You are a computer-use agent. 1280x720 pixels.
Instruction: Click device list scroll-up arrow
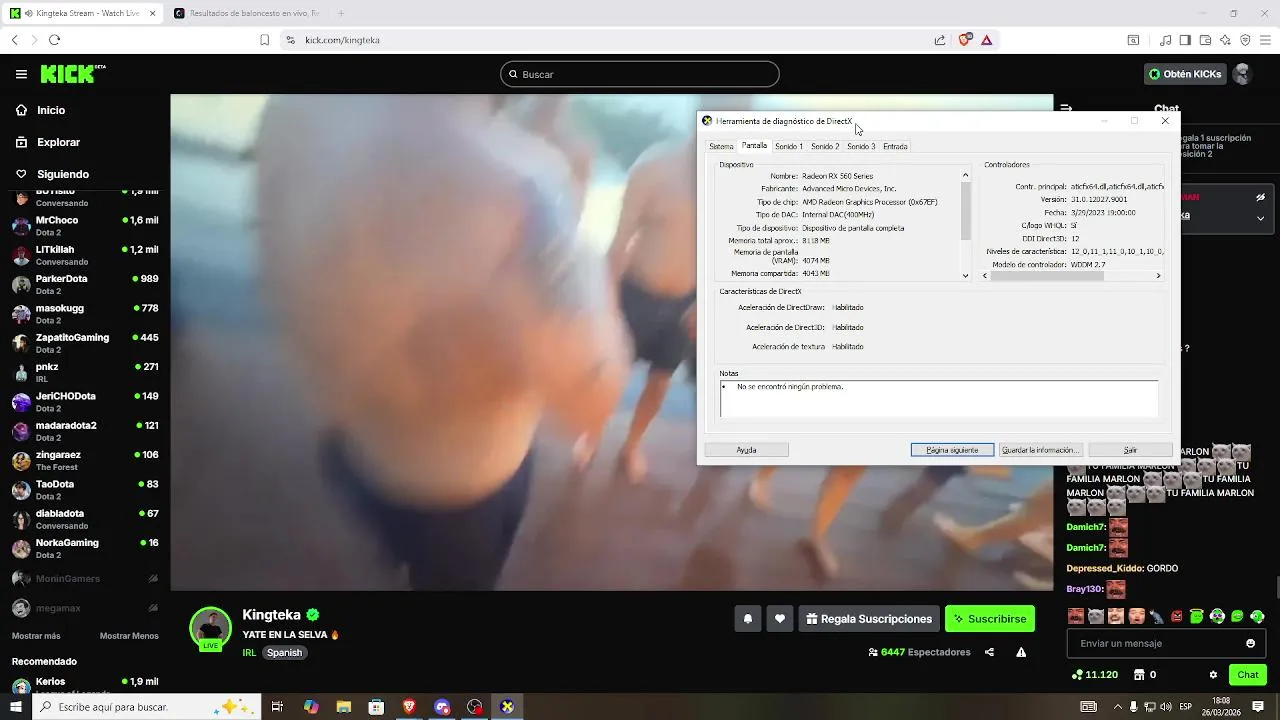click(965, 175)
